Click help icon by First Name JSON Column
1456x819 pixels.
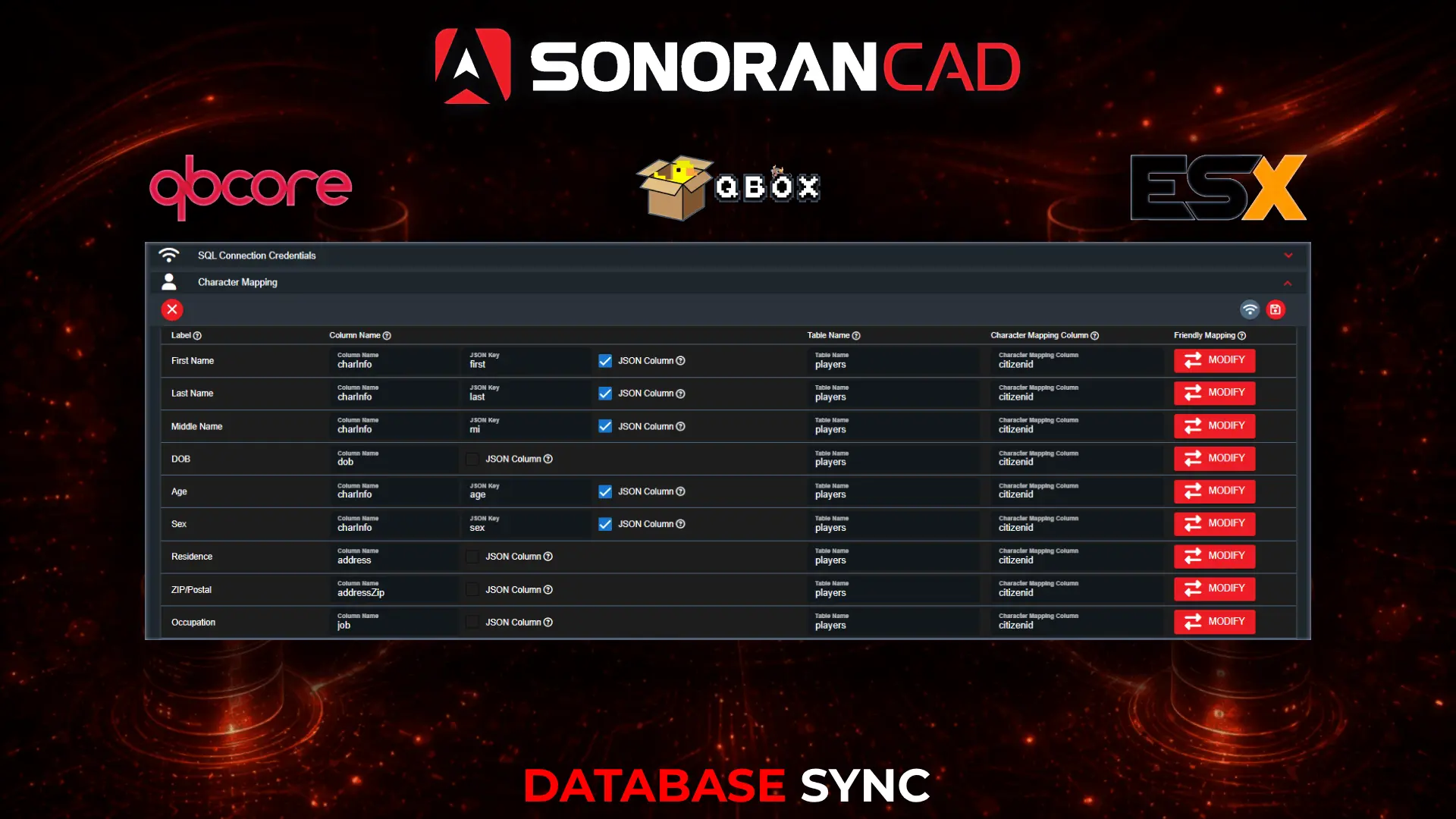click(x=680, y=361)
